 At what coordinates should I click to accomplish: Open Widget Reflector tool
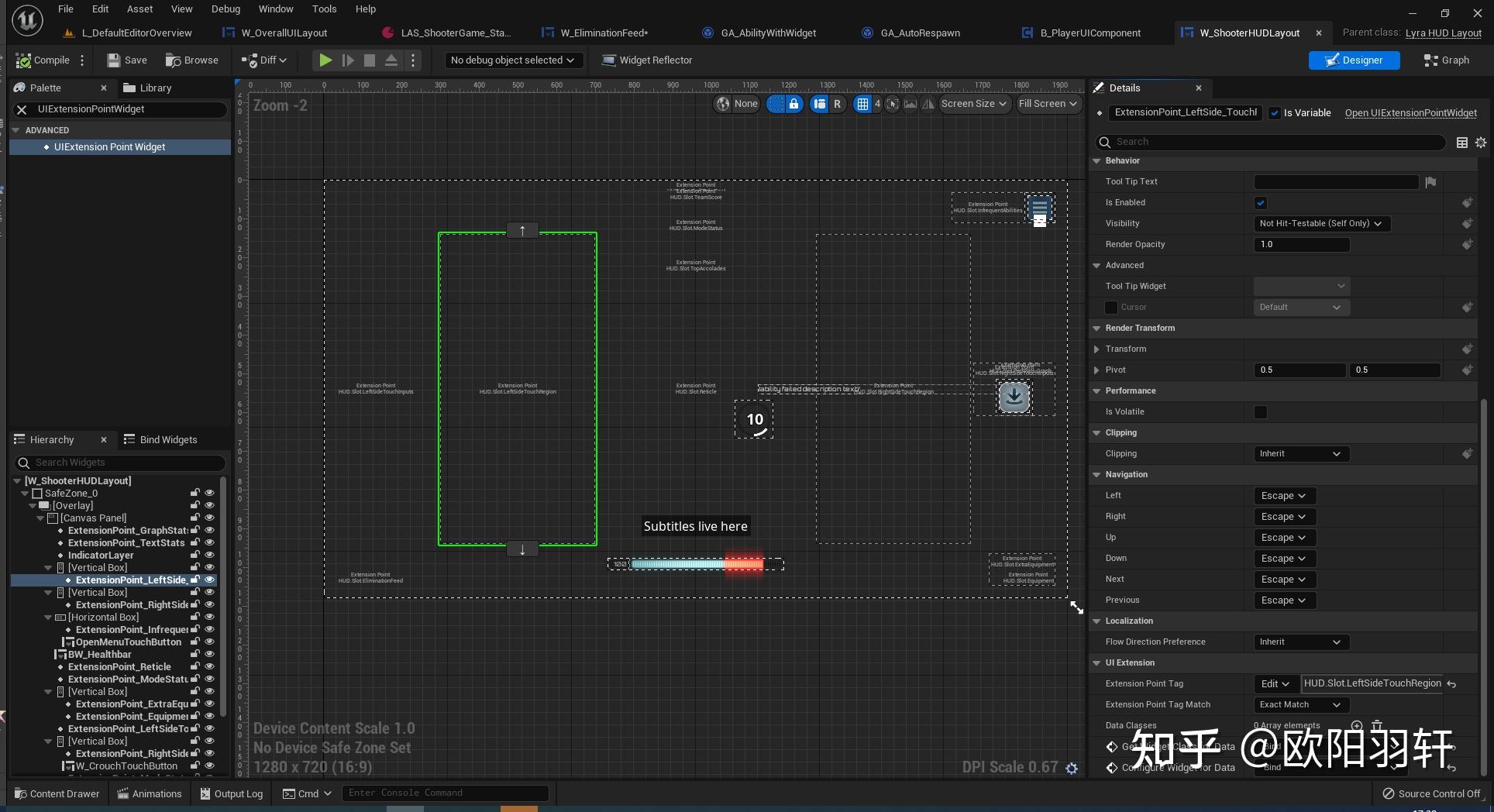[647, 60]
